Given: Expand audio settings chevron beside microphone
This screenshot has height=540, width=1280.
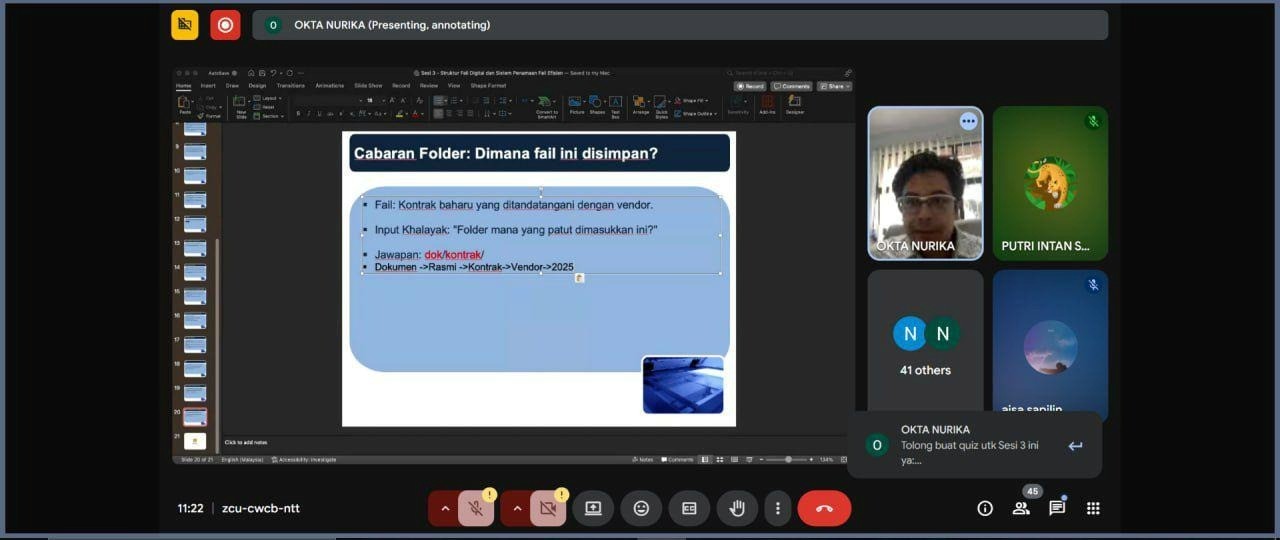Looking at the screenshot, I should click(445, 508).
